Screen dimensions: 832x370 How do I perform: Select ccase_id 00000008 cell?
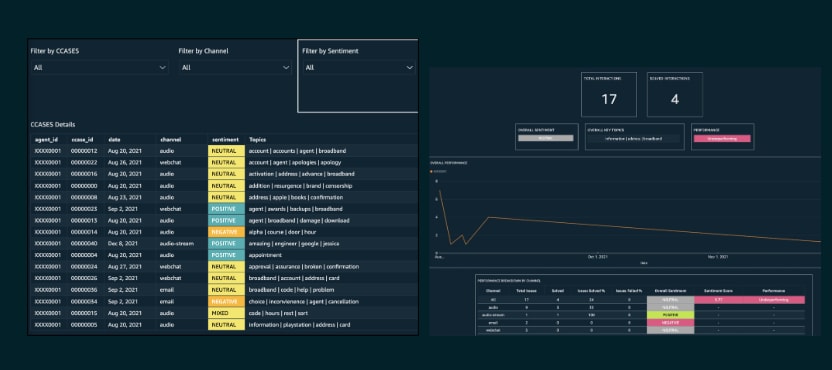[84, 197]
